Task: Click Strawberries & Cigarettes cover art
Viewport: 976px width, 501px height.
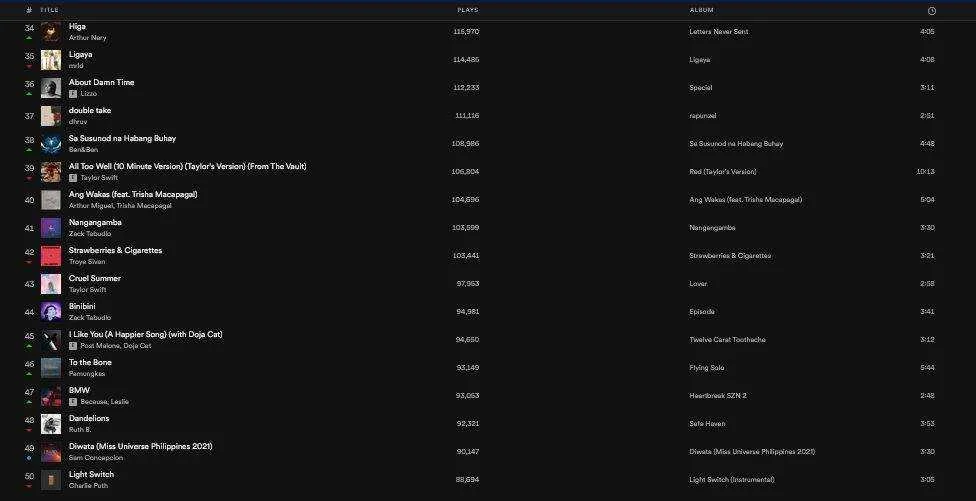Action: click(x=51, y=256)
